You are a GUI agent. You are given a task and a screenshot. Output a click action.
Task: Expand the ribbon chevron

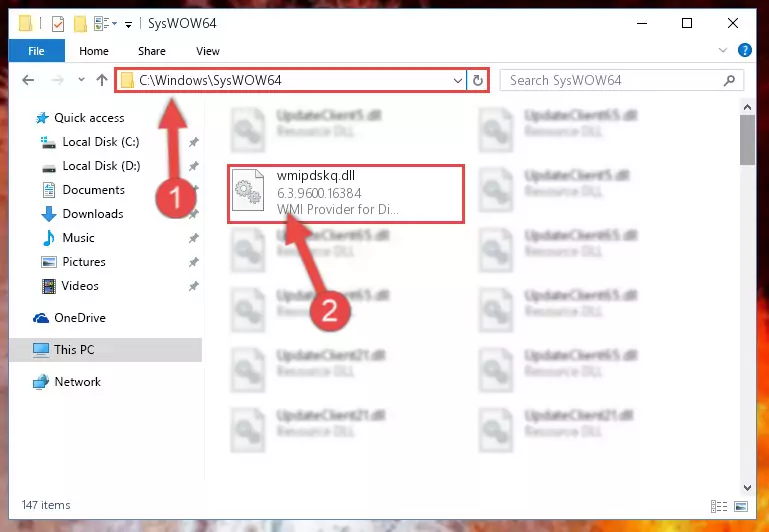point(722,50)
